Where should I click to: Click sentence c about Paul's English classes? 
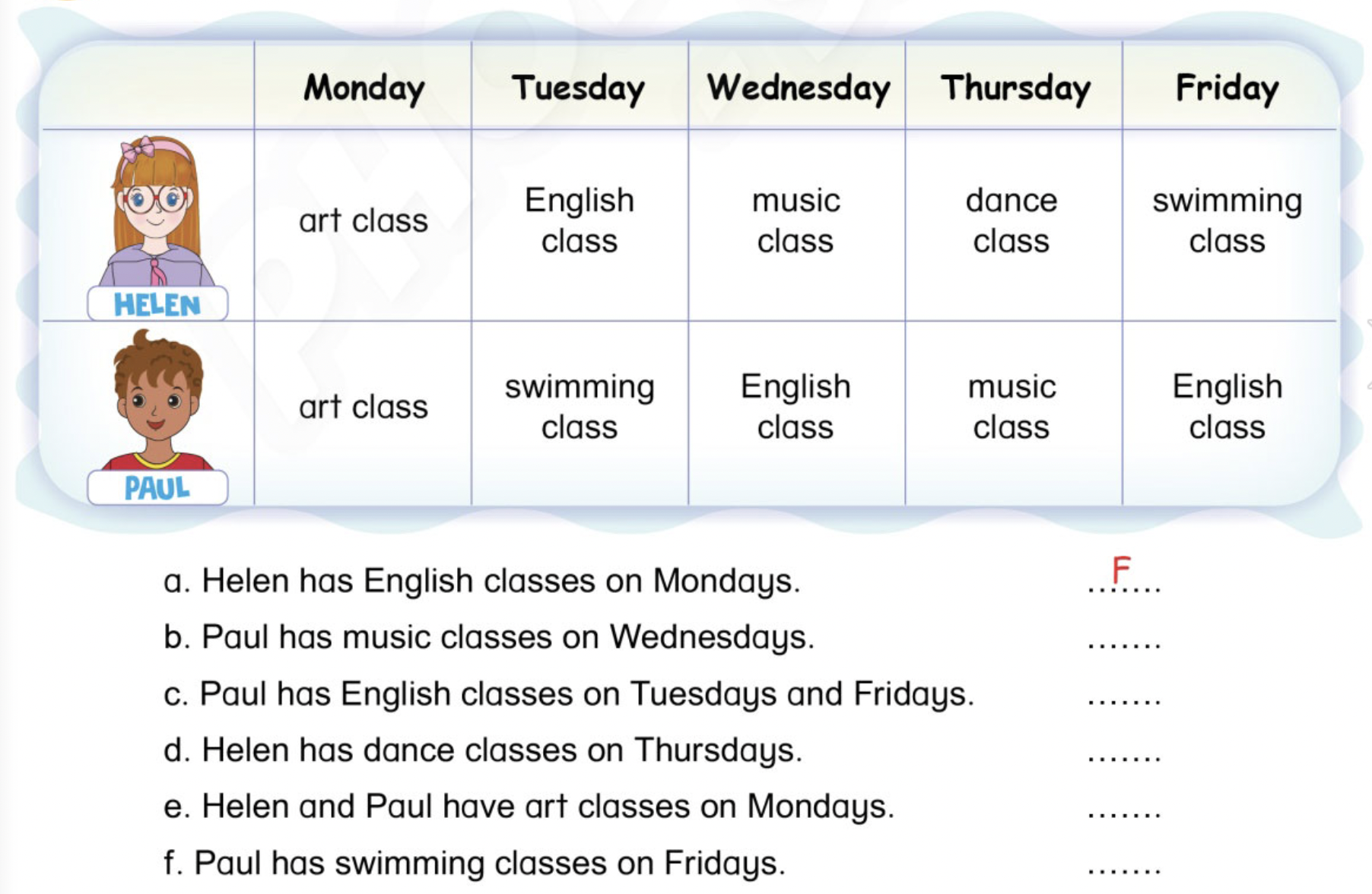pos(568,694)
